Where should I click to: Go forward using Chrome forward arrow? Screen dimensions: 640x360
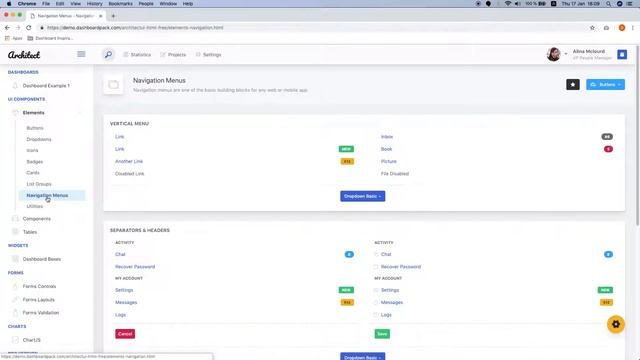click(18, 28)
